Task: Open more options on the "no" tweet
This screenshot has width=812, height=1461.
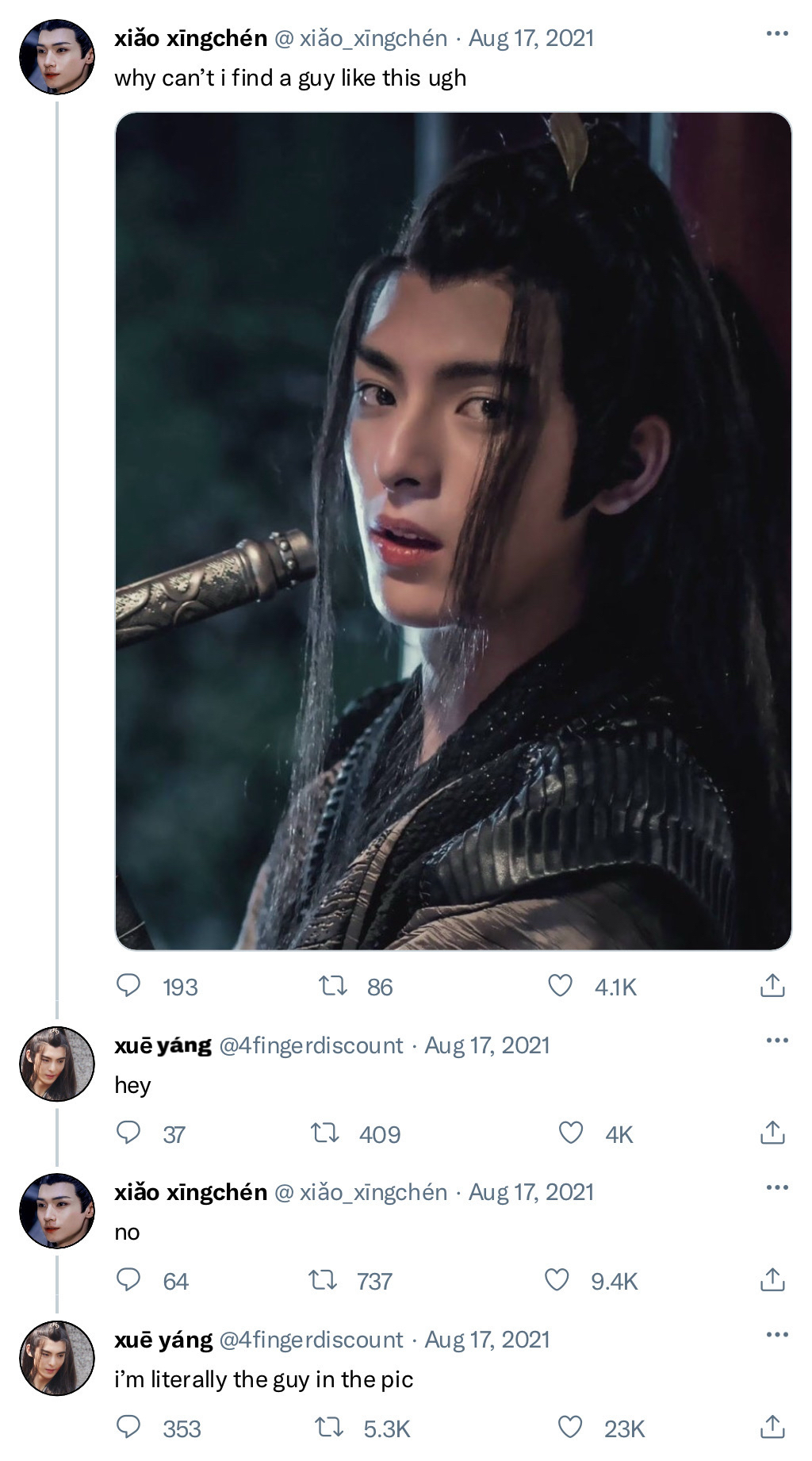Action: [777, 1187]
